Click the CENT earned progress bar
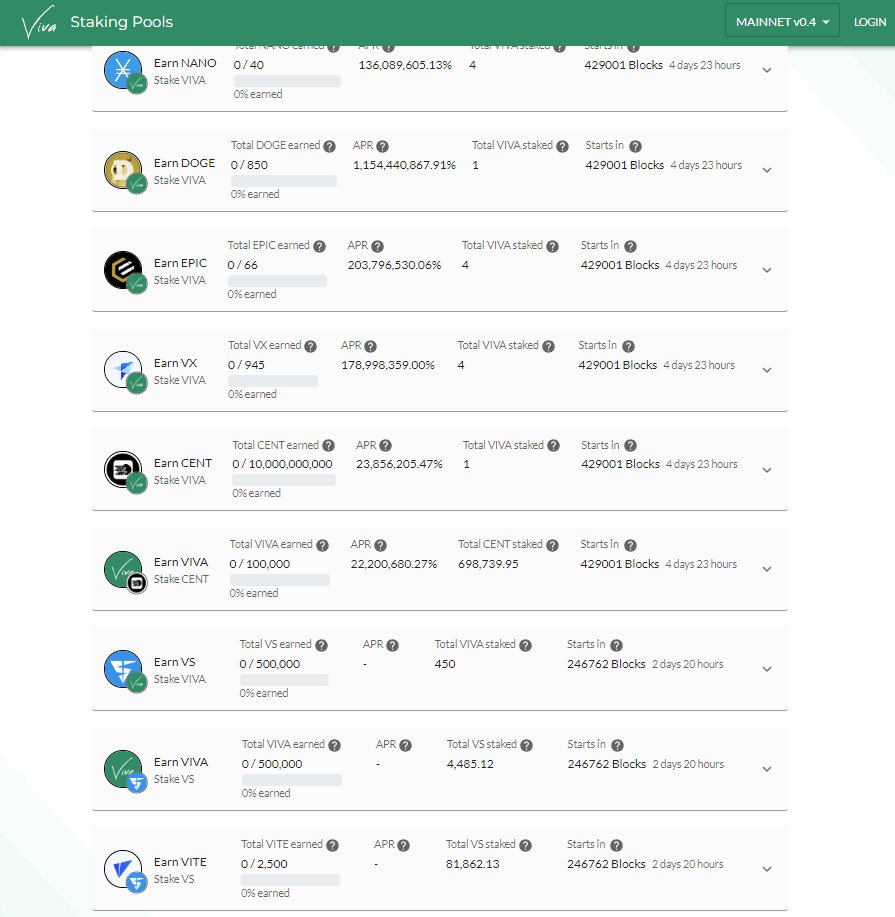This screenshot has width=895, height=917. 284,480
